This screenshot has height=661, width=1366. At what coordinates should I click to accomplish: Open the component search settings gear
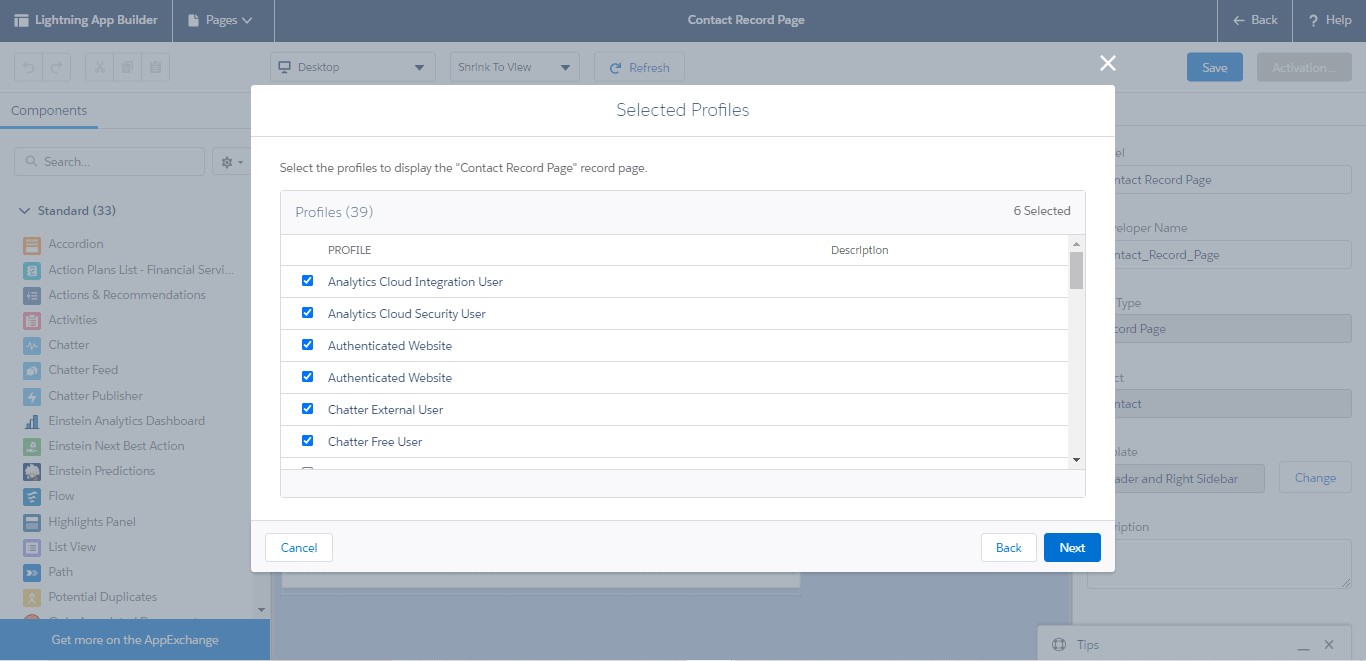229,161
